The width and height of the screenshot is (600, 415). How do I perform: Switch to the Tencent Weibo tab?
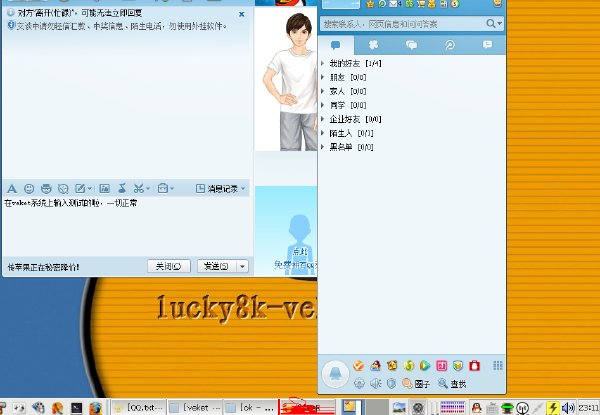(450, 45)
